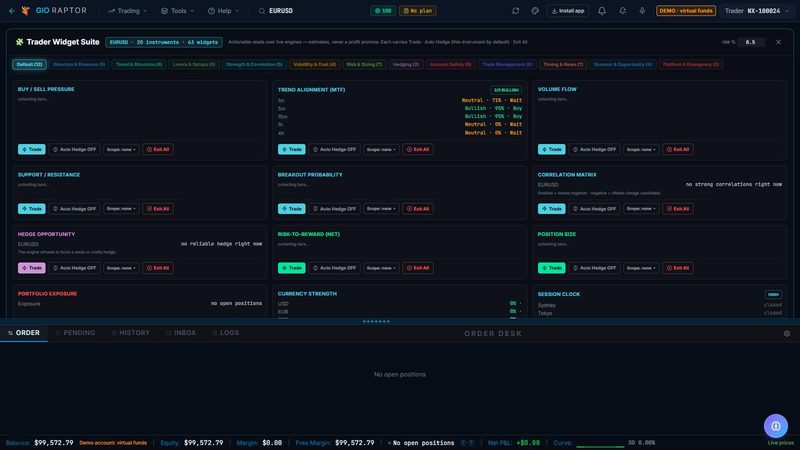Image resolution: width=800 pixels, height=450 pixels.
Task: Select the Timing & News category chip
Action: [x=563, y=64]
